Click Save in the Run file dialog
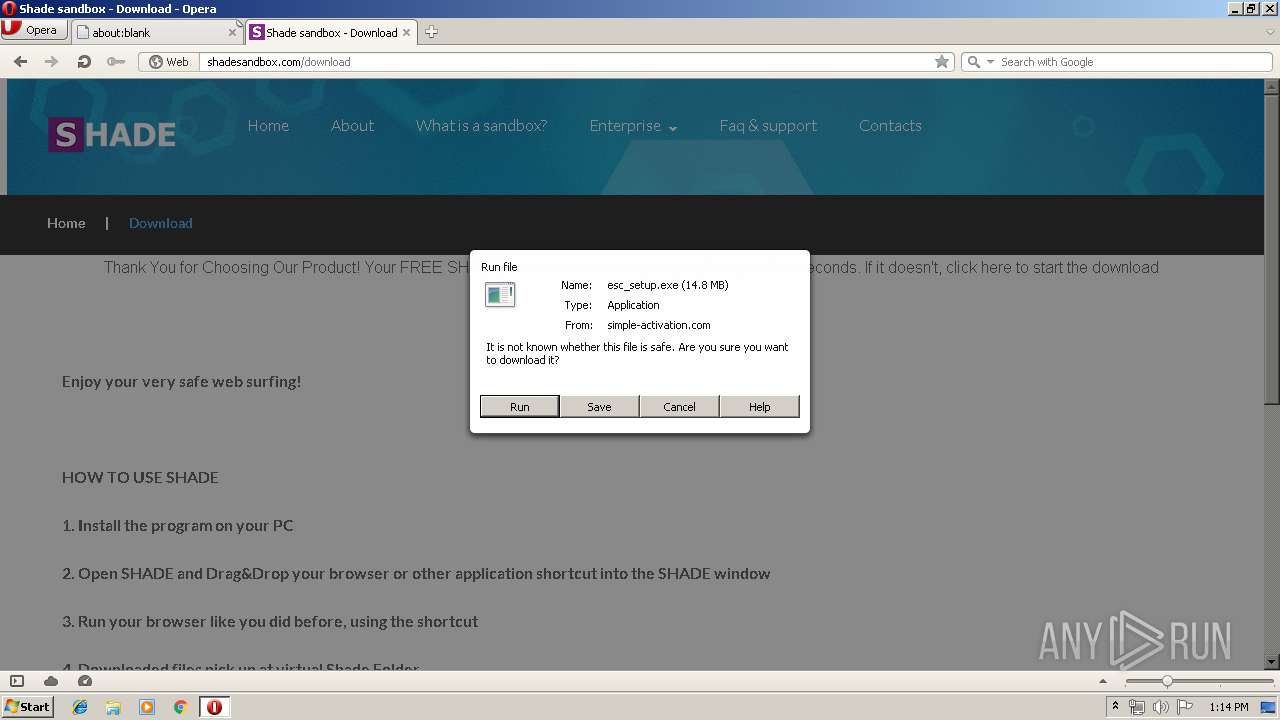1280x720 pixels. point(599,406)
